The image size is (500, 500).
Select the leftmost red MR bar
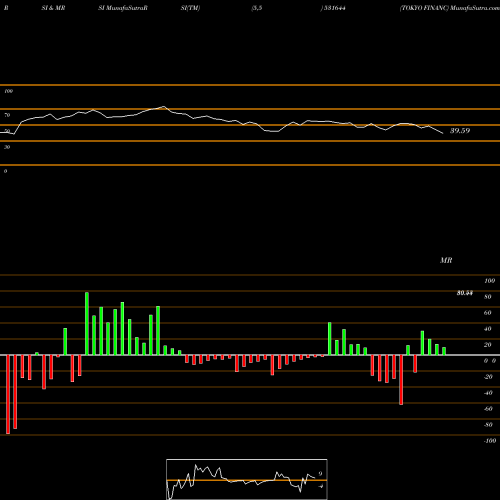[x=8, y=394]
